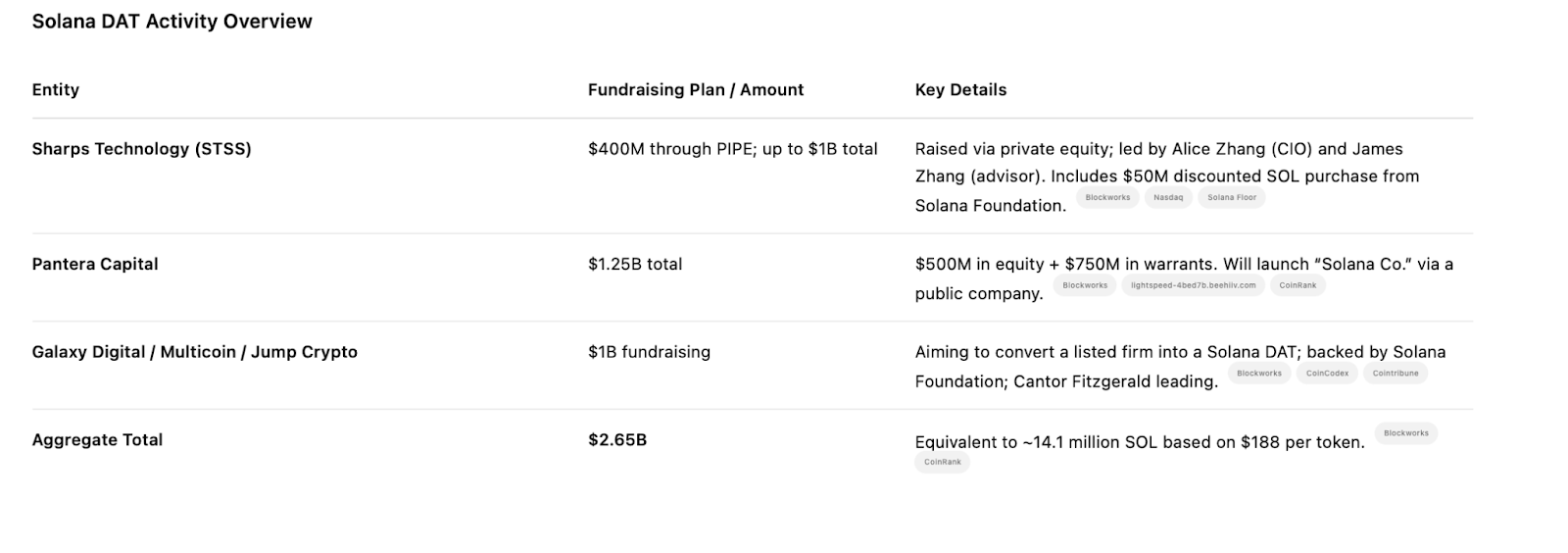This screenshot has height=553, width=1568.
Task: Select the Sharps Technology (STSS) entity cell
Action: click(x=142, y=149)
